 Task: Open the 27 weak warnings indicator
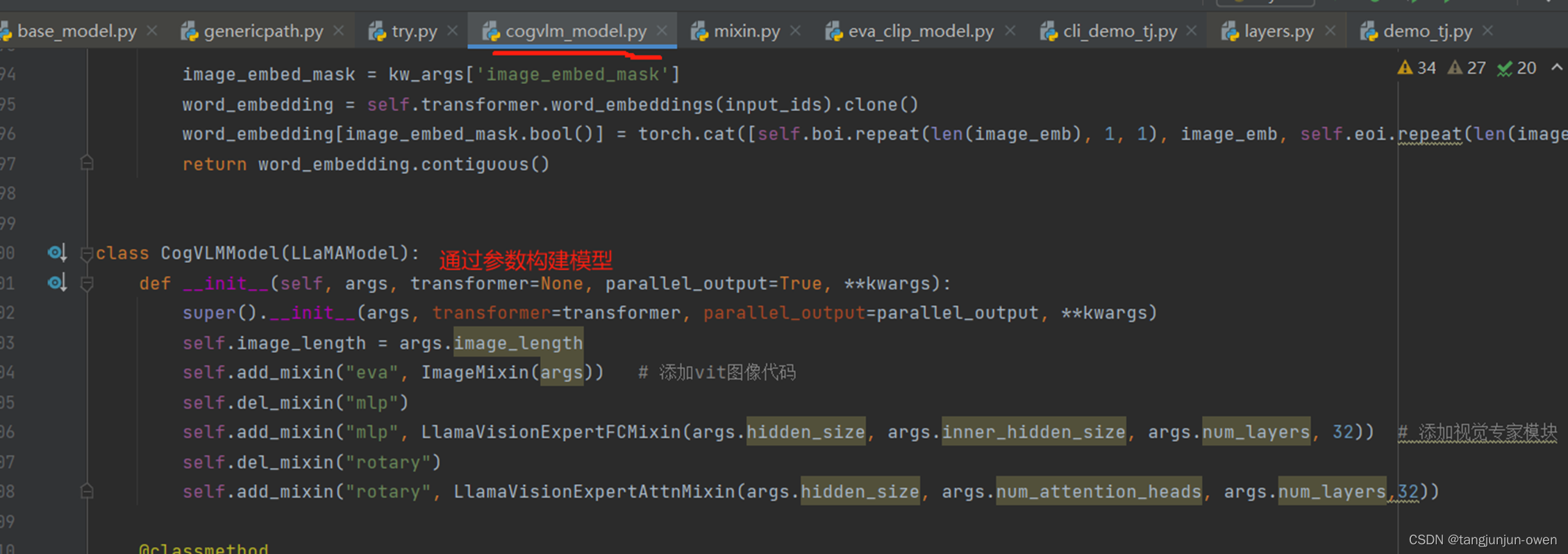1467,68
